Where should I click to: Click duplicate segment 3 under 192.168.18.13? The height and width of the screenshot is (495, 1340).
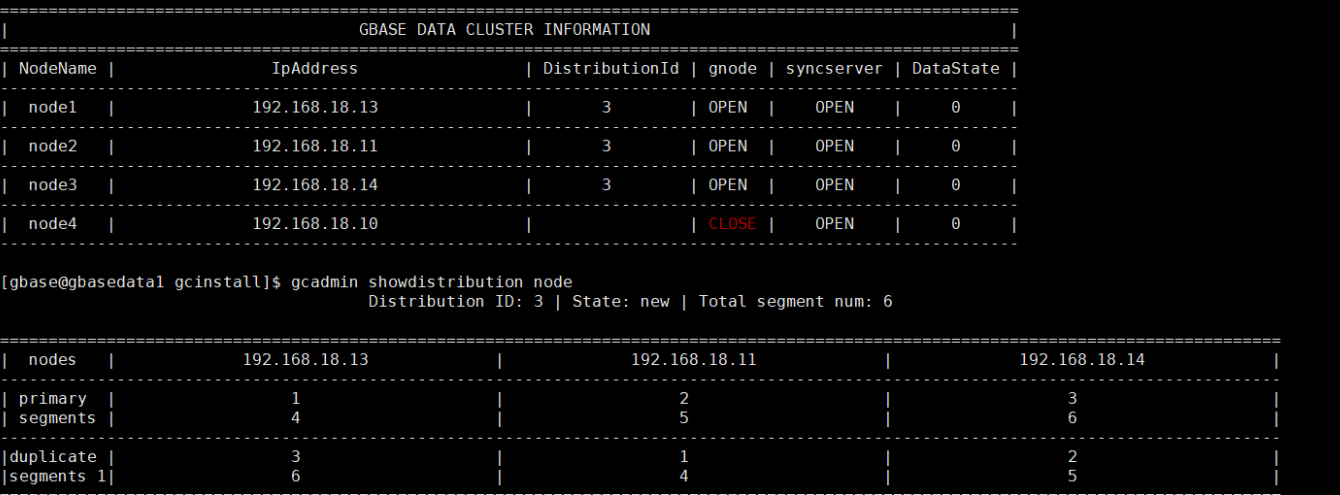pos(296,457)
